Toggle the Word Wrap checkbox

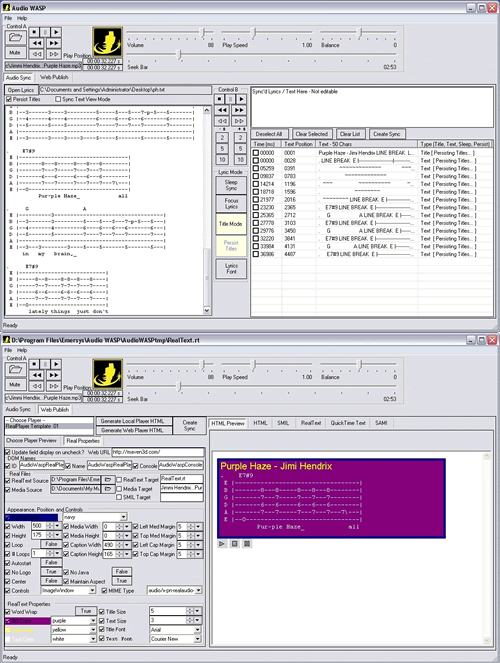tap(8, 612)
